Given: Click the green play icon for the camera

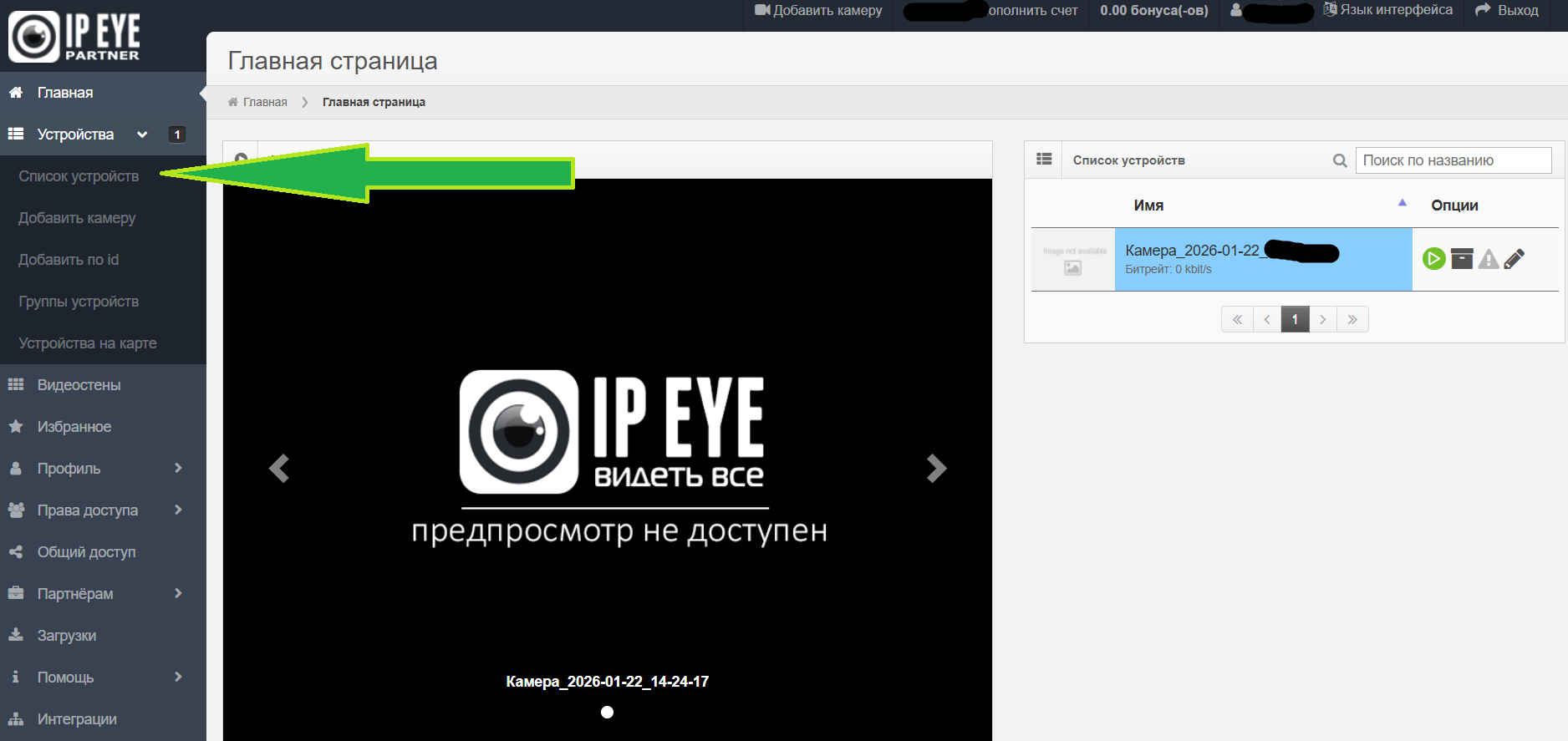Looking at the screenshot, I should (1433, 259).
